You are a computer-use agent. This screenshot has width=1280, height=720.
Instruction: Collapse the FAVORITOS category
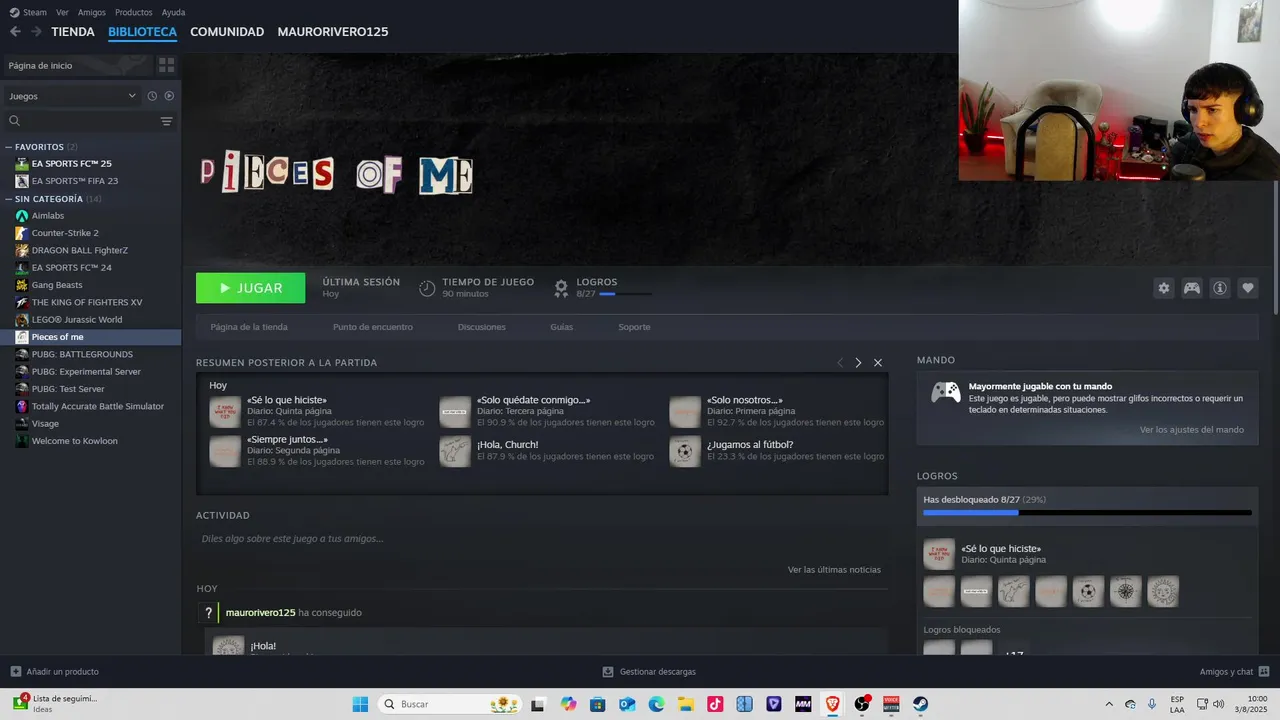point(9,147)
